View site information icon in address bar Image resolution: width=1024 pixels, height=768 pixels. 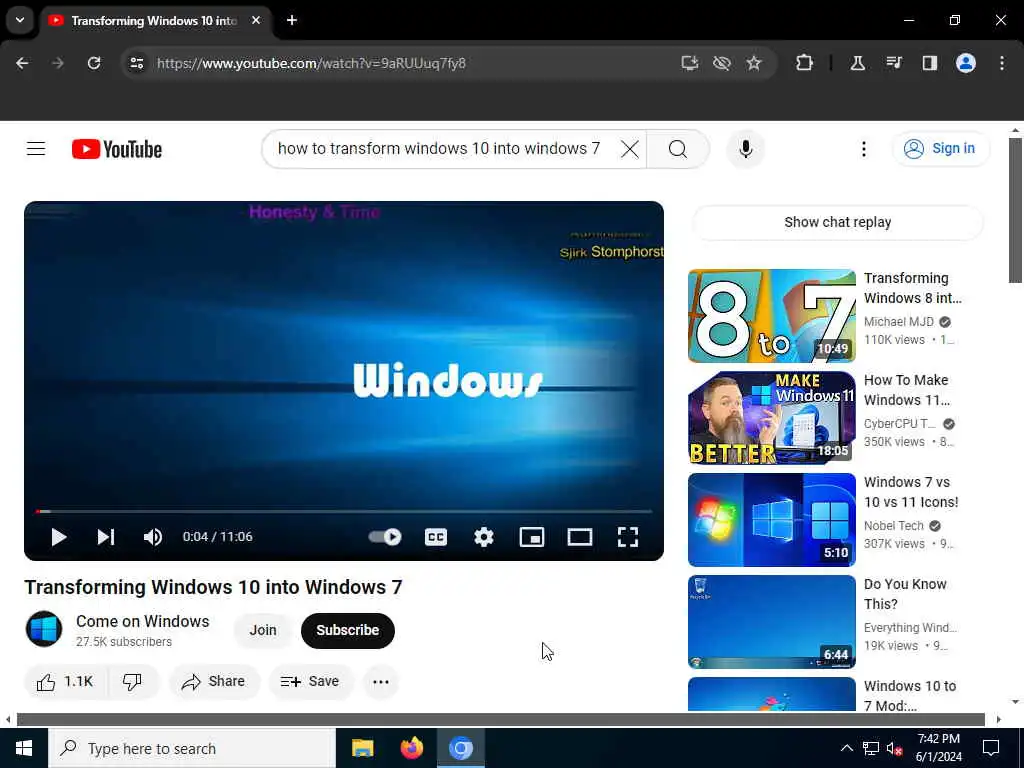point(136,63)
